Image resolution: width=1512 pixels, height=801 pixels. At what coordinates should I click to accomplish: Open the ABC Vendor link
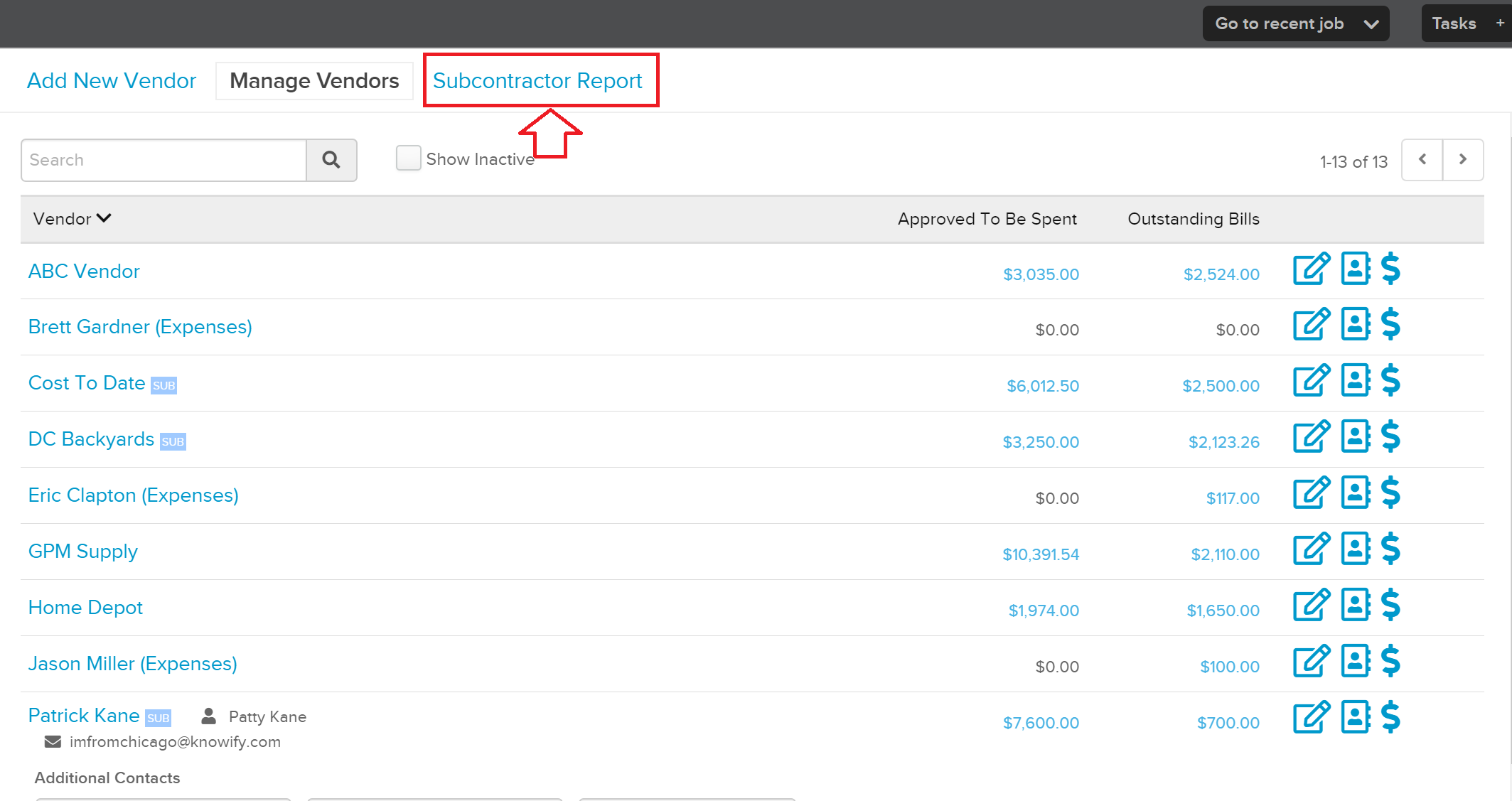84,272
